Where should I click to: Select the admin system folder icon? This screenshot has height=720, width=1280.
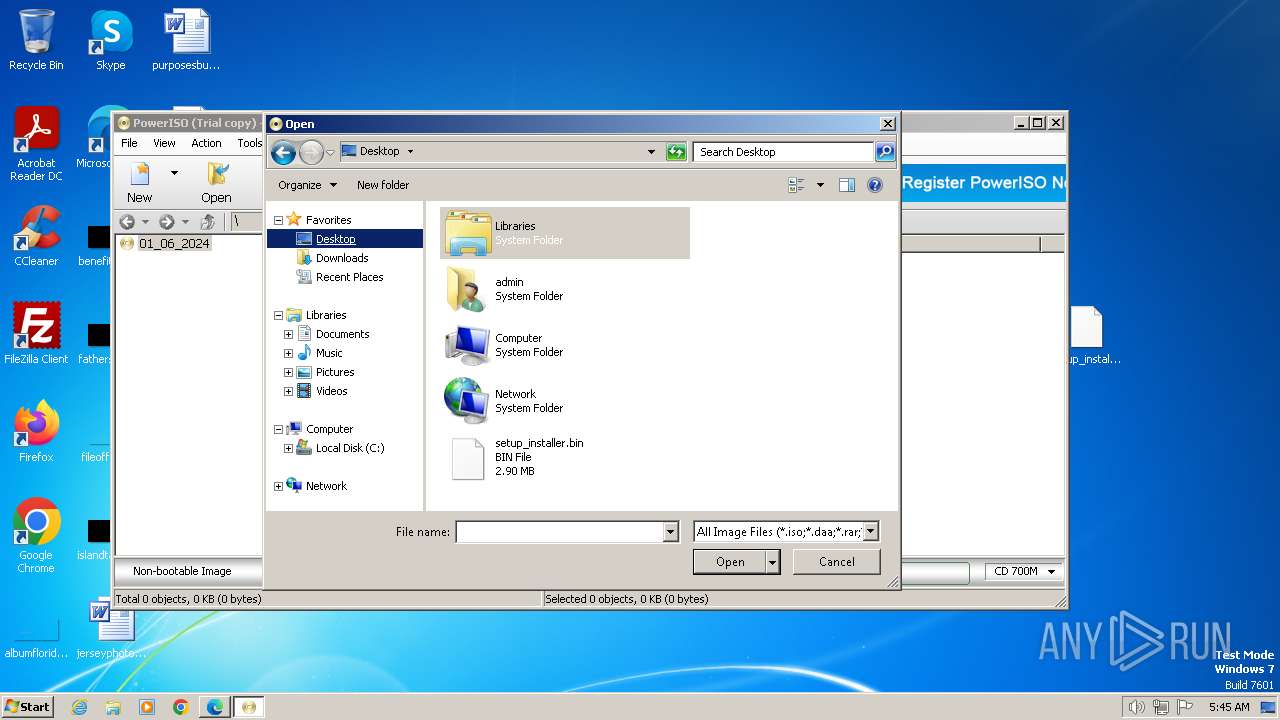467,289
